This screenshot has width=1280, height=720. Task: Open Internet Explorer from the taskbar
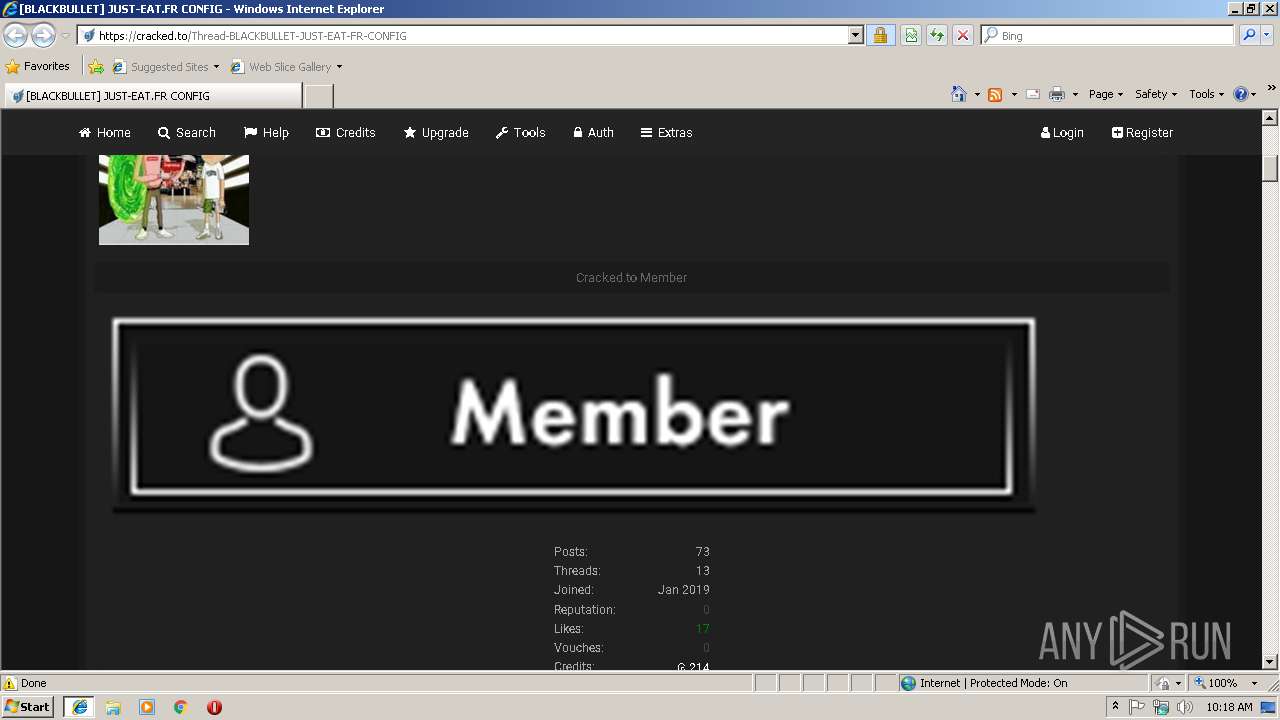tap(79, 707)
